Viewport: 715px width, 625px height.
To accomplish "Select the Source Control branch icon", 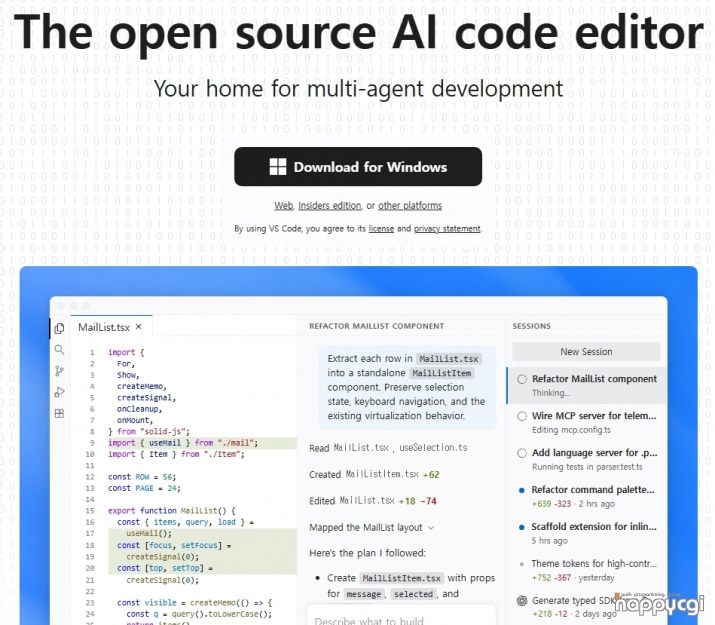I will point(59,371).
